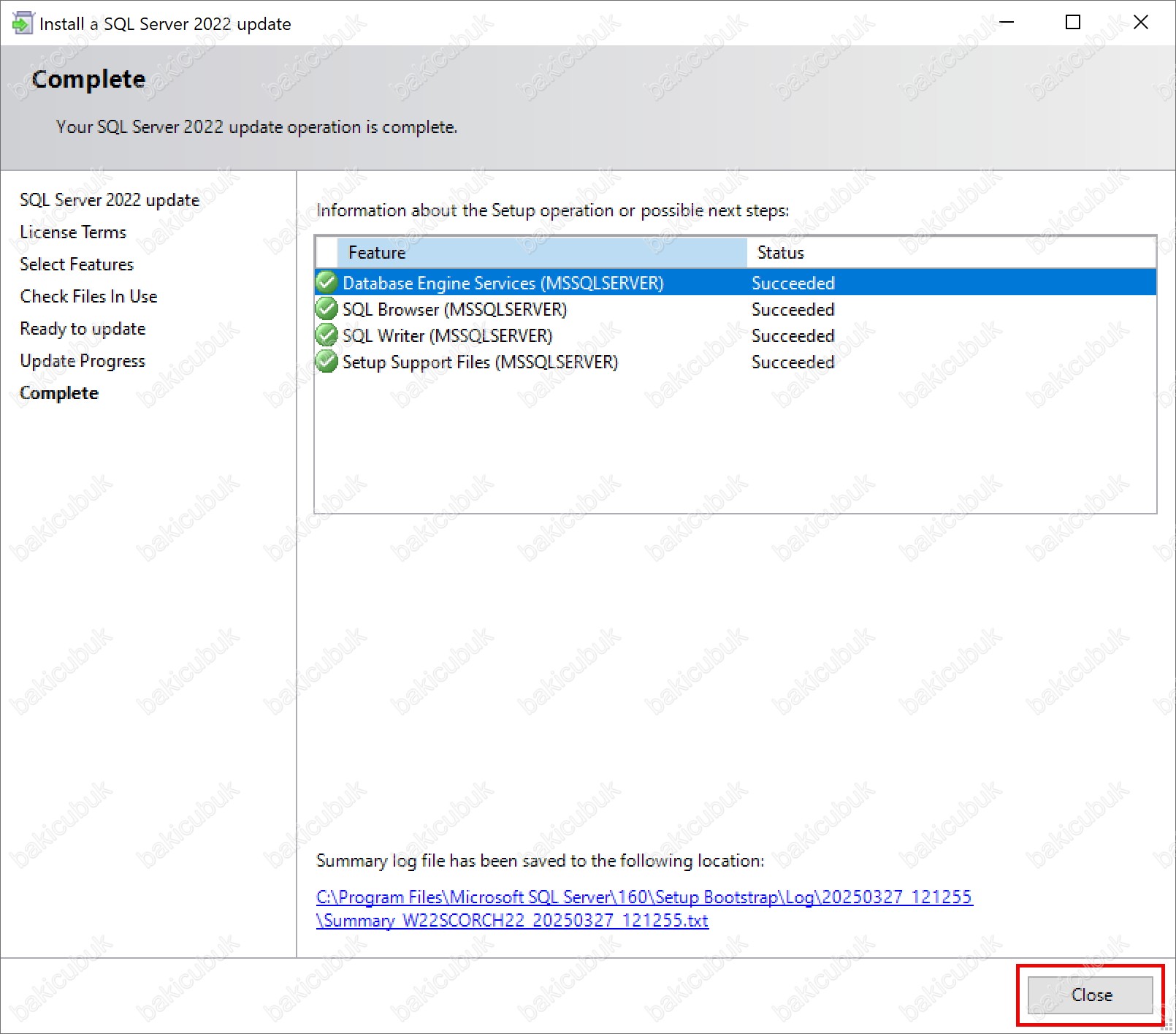Viewport: 1176px width, 1034px height.
Task: Close the window with title bar X
Action: point(1140,23)
